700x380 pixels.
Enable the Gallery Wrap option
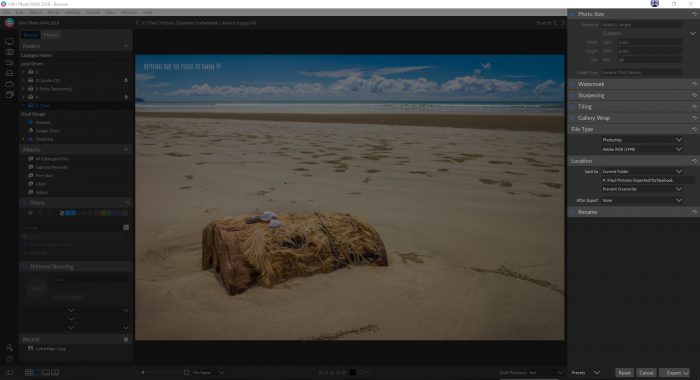point(573,118)
